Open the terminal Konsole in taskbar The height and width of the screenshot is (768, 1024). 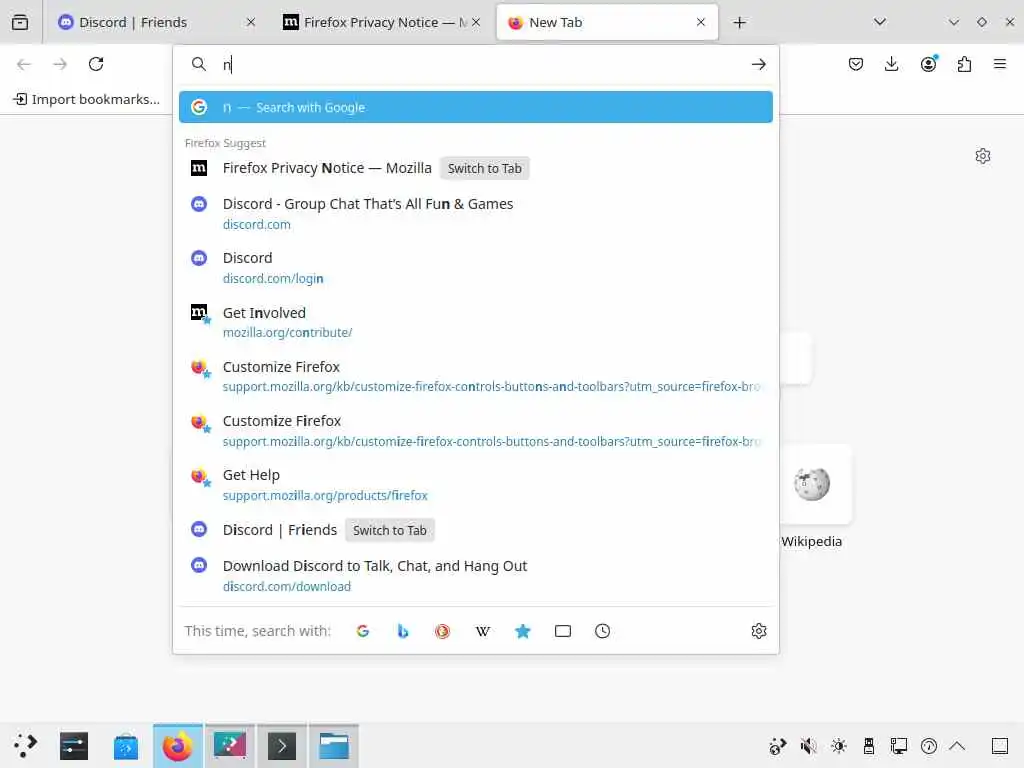(281, 745)
